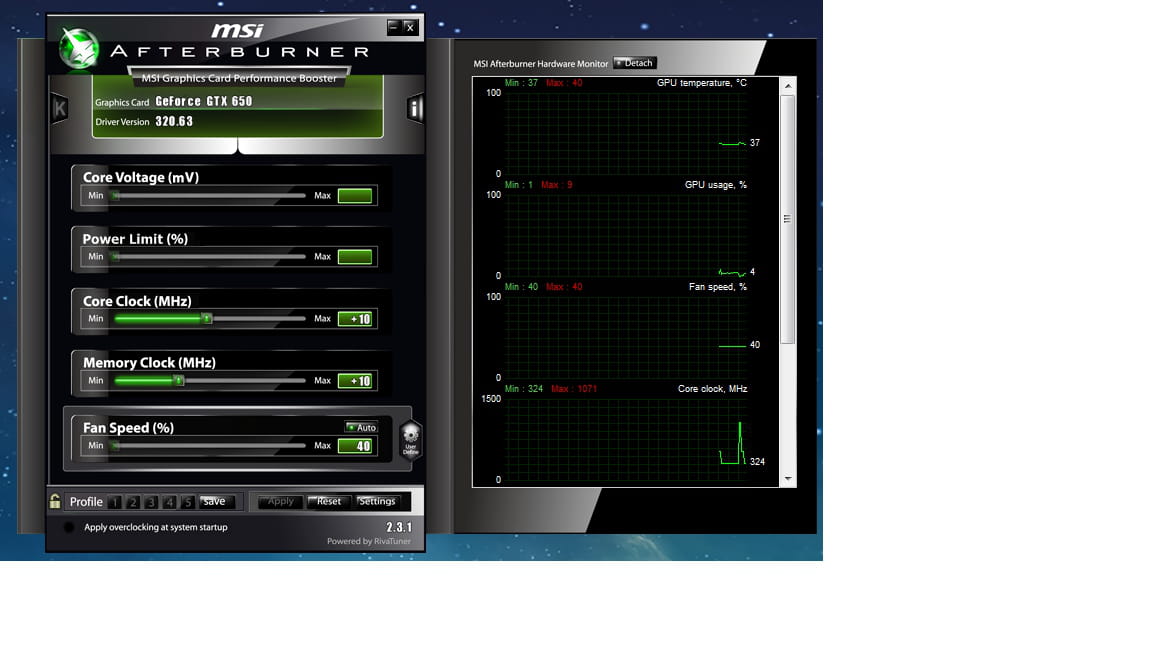This screenshot has width=1152, height=648.
Task: Click the Core clock graph
Action: pyautogui.click(x=626, y=440)
